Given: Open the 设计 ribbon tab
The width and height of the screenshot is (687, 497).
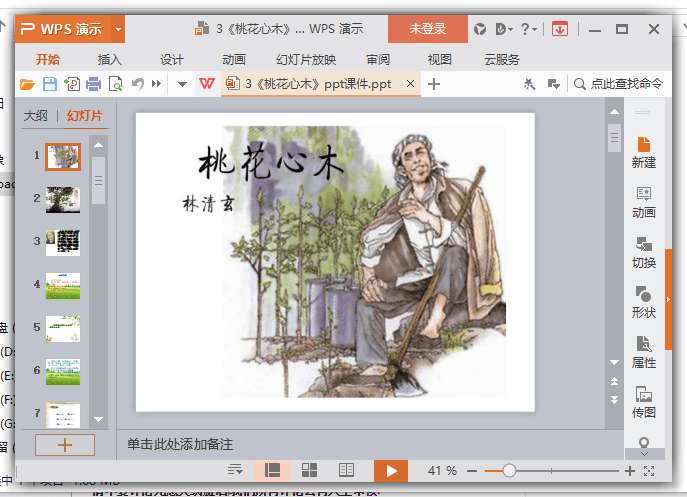Looking at the screenshot, I should [171, 59].
